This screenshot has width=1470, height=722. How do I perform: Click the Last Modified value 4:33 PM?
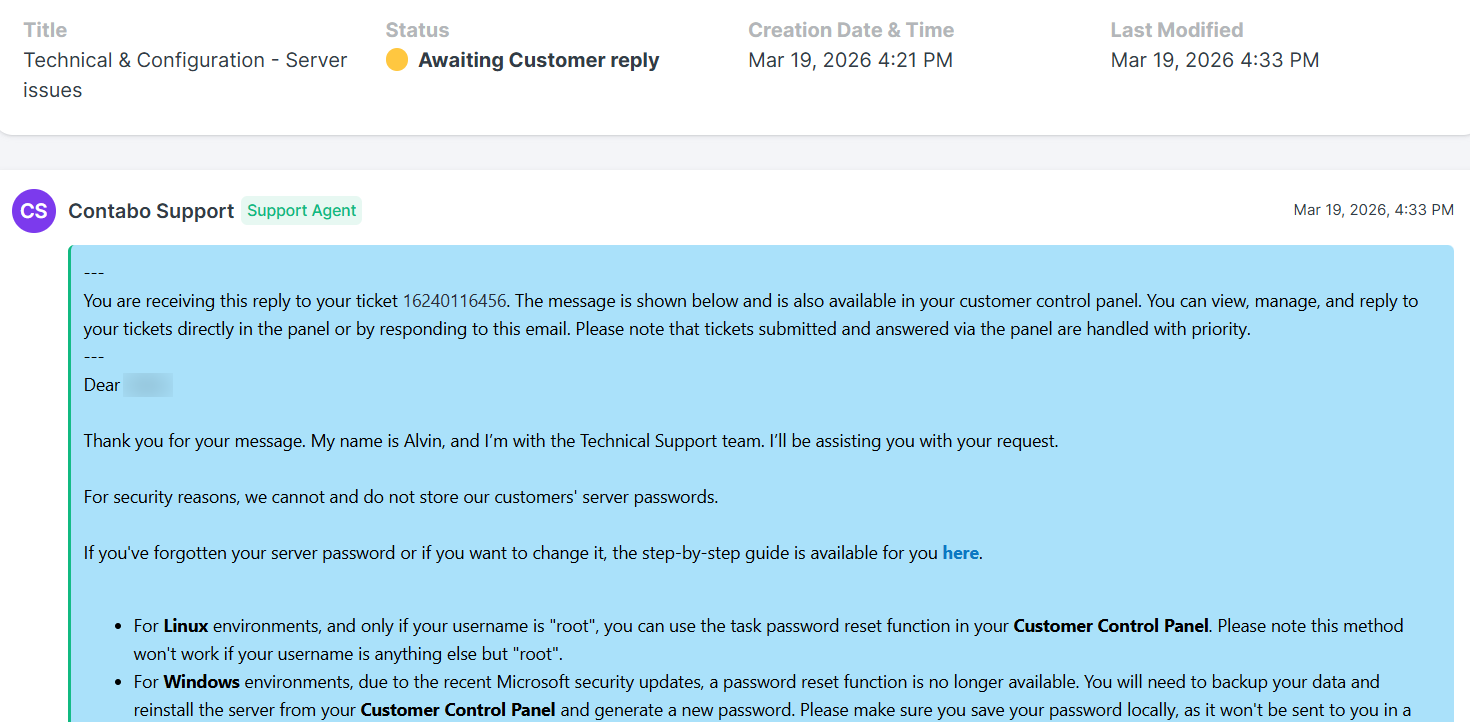coord(1215,60)
